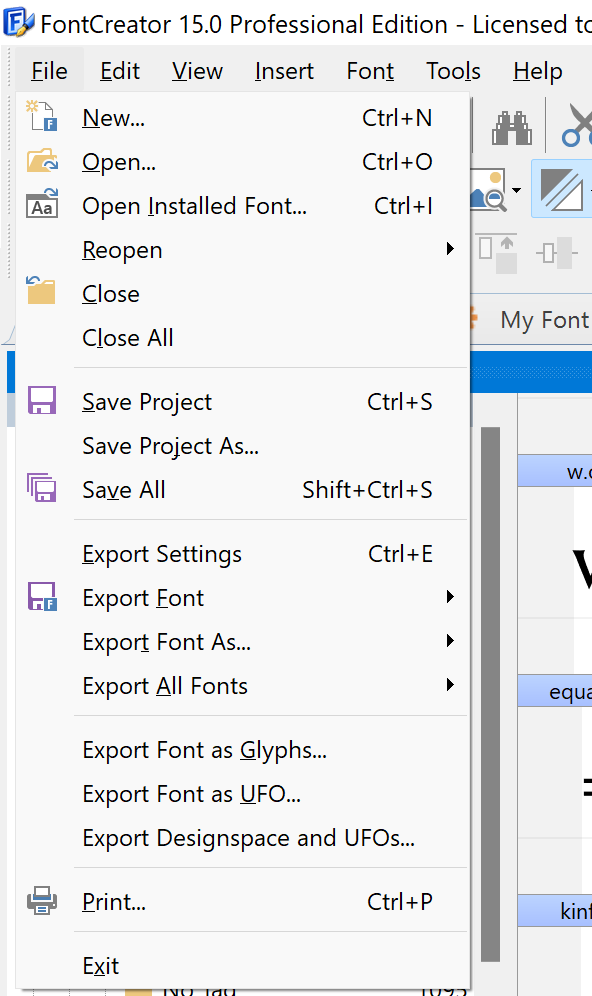This screenshot has height=996, width=592.
Task: Select Open Installed Font... entry
Action: point(243,206)
